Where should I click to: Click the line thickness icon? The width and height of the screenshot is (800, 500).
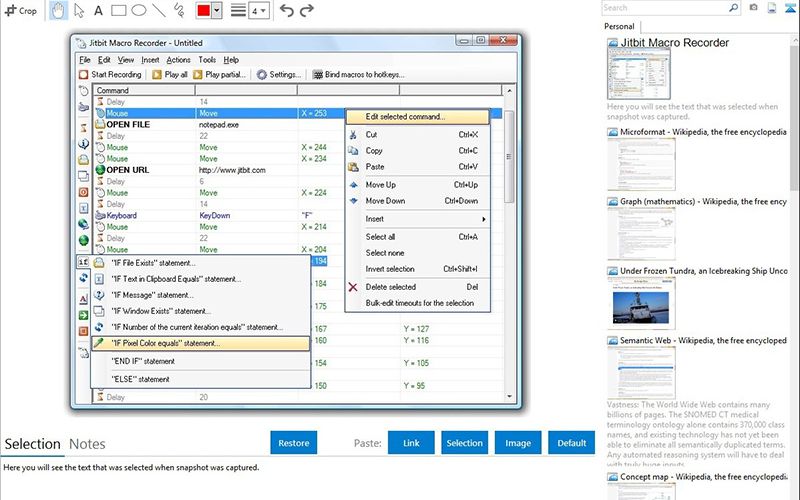click(238, 11)
